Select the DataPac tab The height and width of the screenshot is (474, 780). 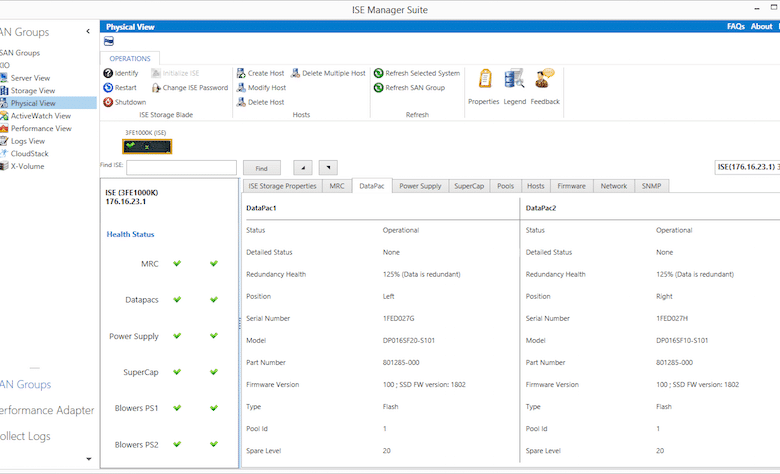pyautogui.click(x=372, y=186)
